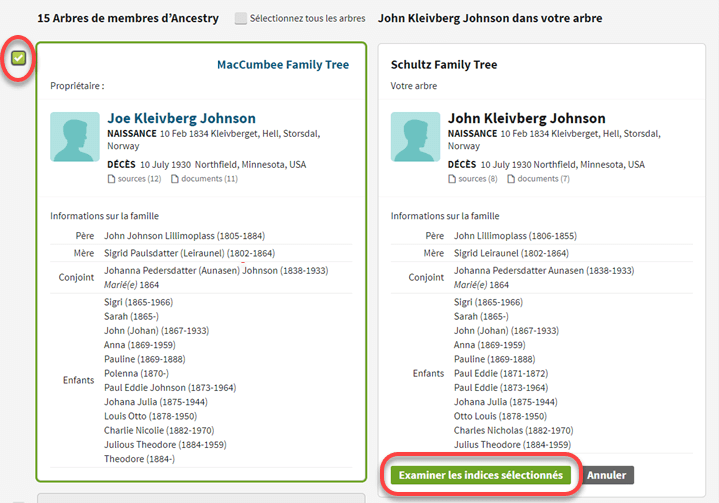Screen dimensions: 719x503
Task: Click documents (7) page icon
Action: (x=511, y=179)
